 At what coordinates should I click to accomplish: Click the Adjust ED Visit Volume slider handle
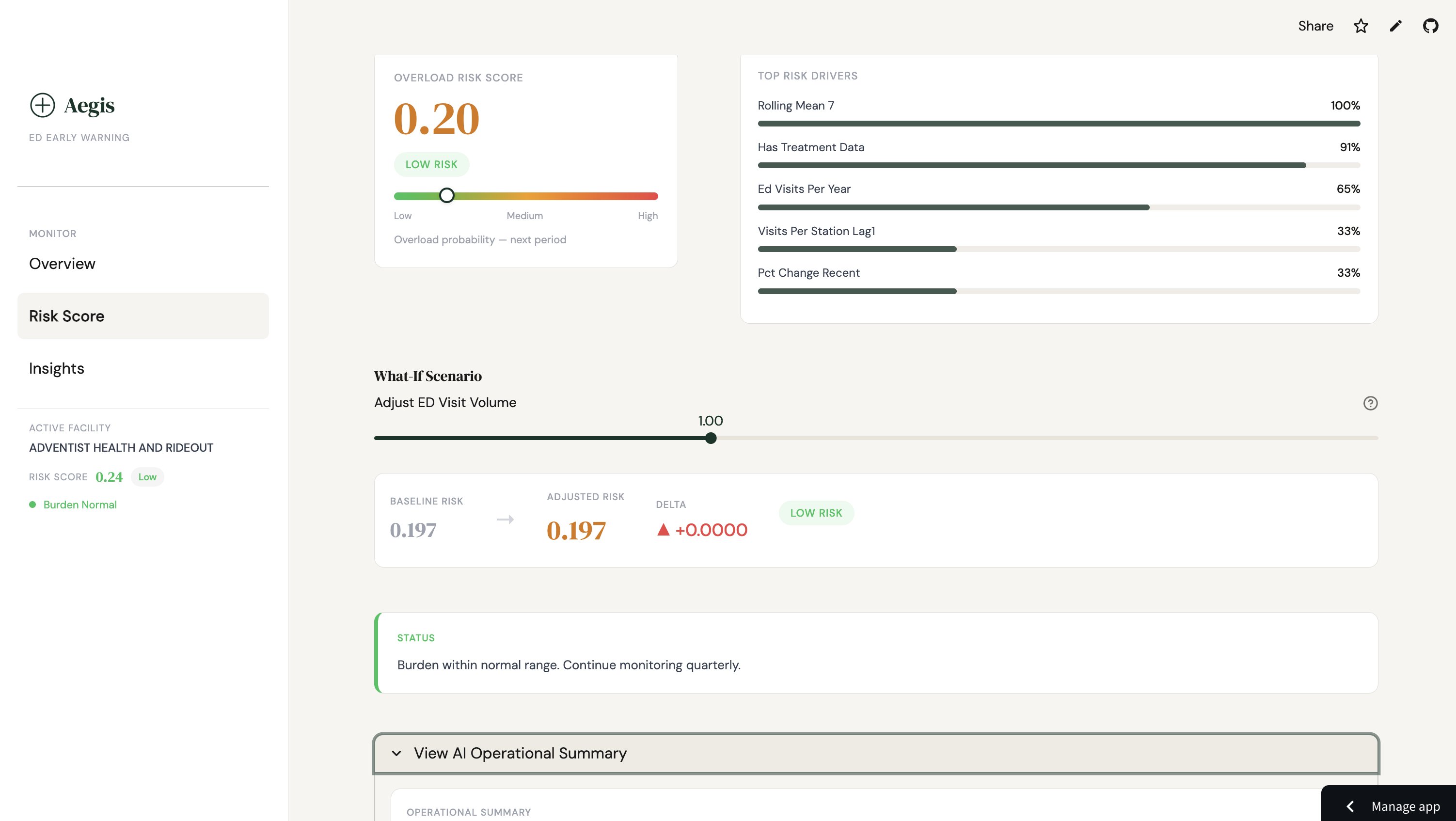click(711, 438)
